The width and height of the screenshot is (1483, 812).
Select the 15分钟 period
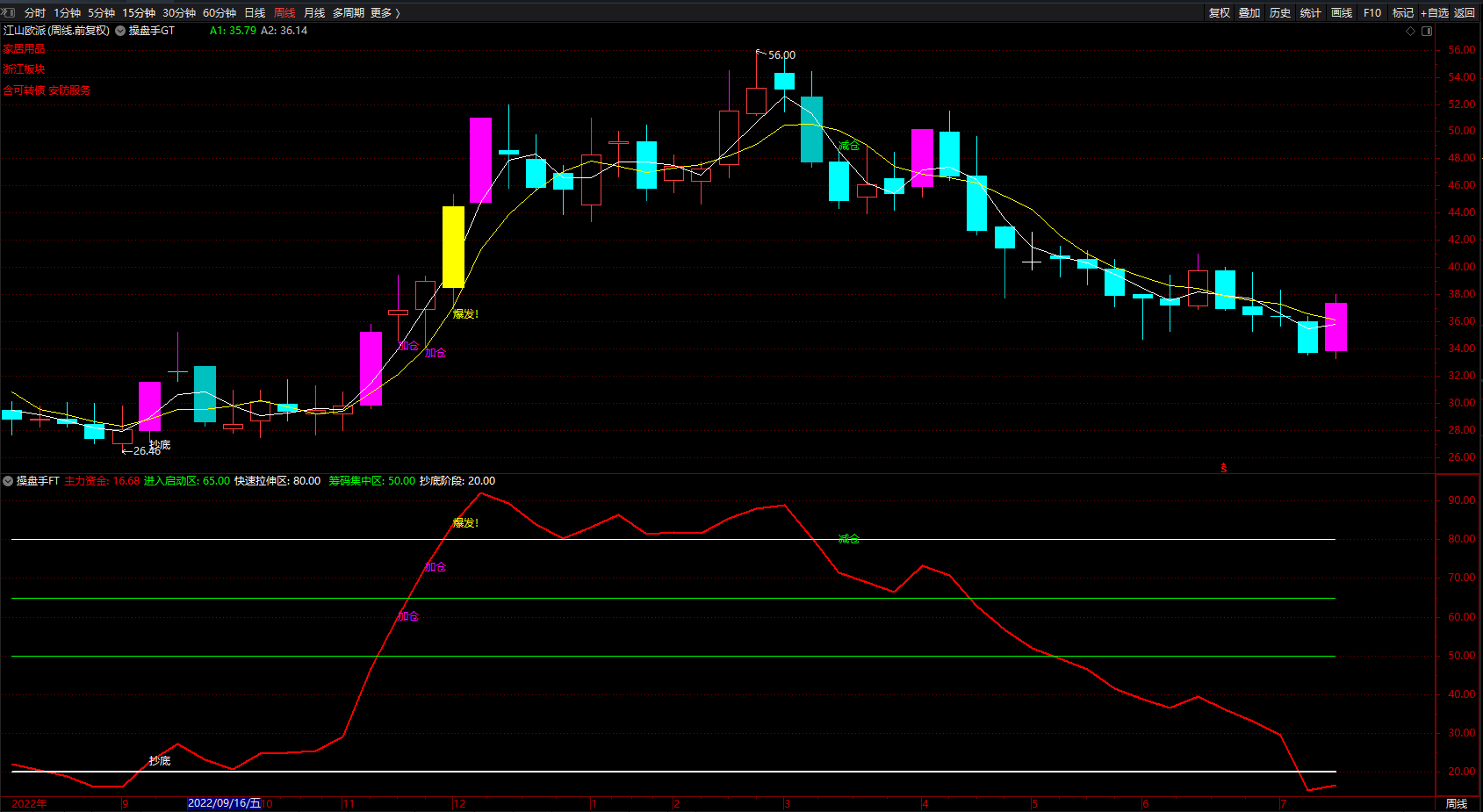point(139,12)
